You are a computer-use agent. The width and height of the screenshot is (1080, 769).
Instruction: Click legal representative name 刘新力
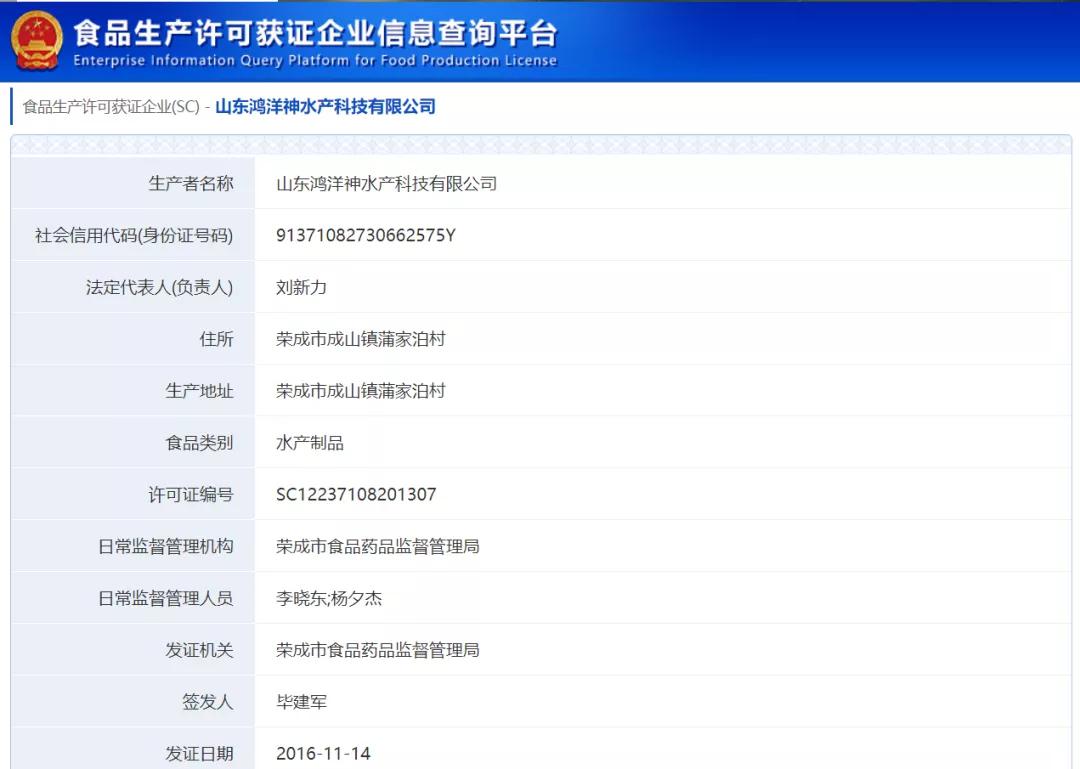(x=301, y=288)
